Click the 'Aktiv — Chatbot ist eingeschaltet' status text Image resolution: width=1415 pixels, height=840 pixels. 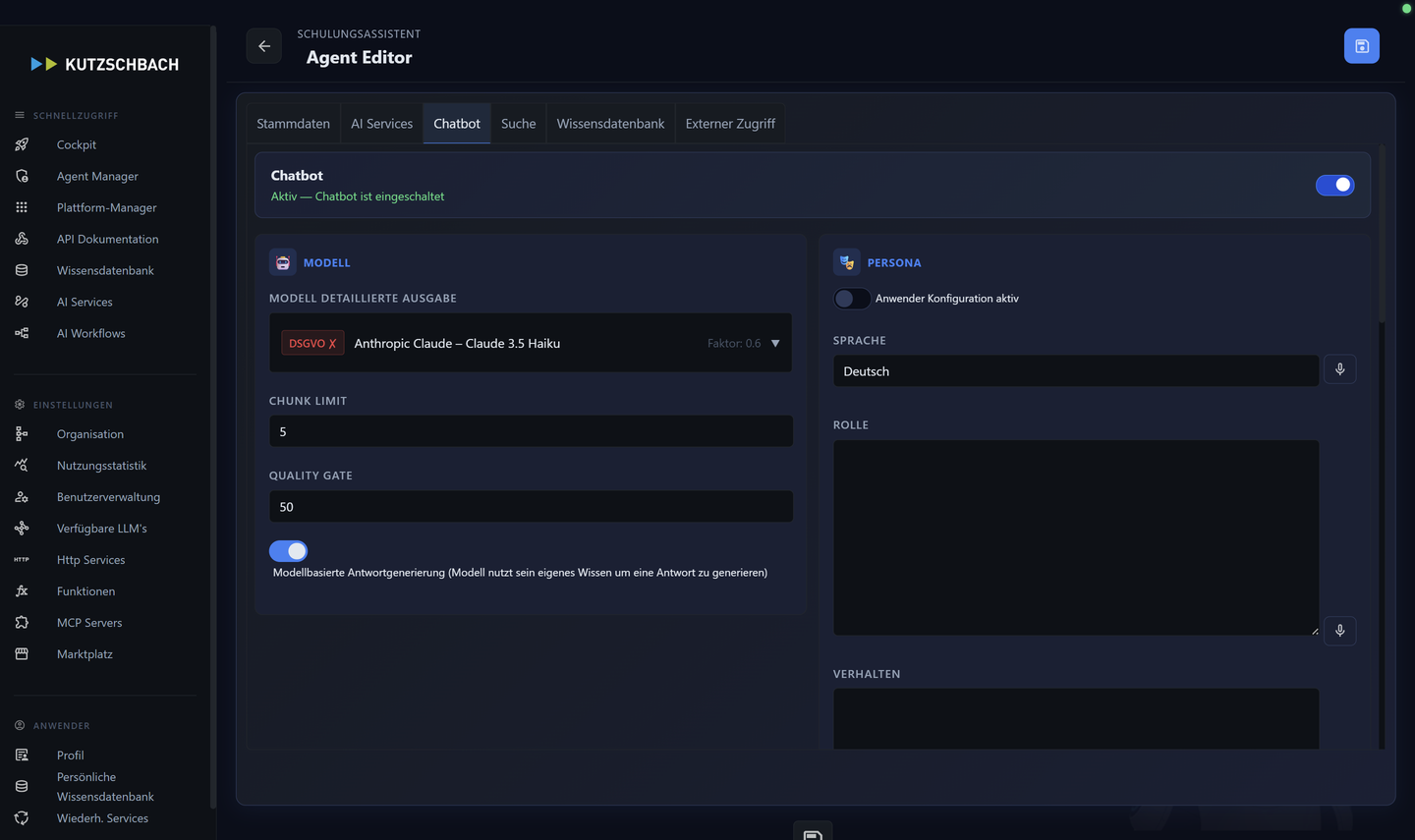(358, 196)
